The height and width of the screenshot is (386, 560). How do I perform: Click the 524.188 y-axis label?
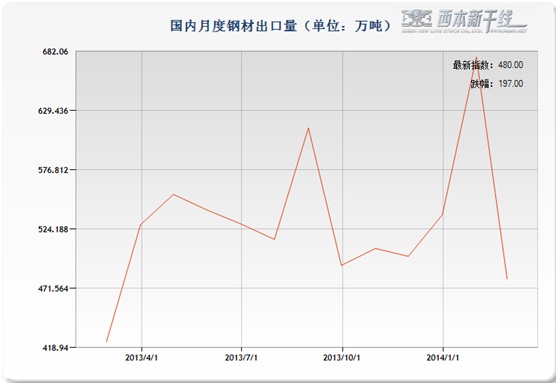pos(53,229)
